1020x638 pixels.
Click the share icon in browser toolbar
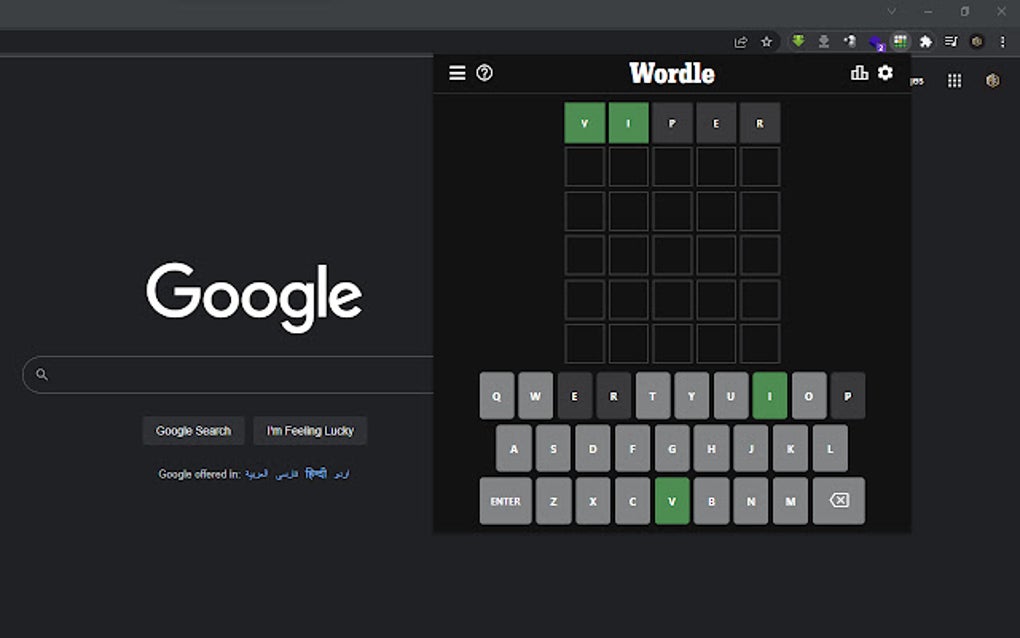(739, 41)
